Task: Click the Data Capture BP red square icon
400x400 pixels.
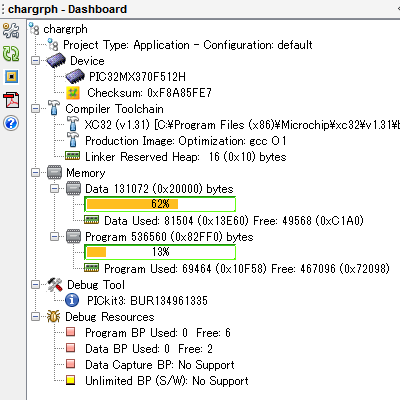Action: click(70, 364)
